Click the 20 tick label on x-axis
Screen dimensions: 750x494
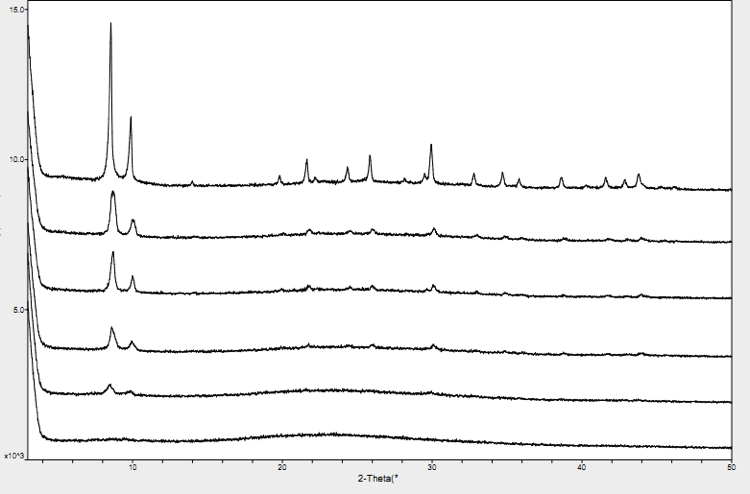(282, 467)
